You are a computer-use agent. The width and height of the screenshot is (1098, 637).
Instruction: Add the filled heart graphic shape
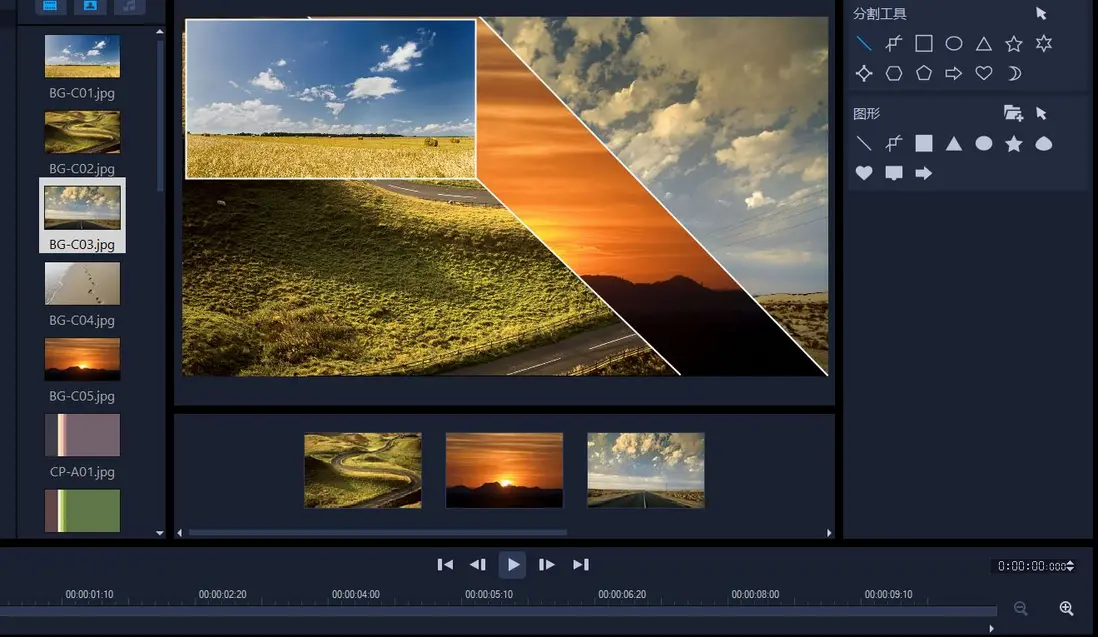pos(864,173)
